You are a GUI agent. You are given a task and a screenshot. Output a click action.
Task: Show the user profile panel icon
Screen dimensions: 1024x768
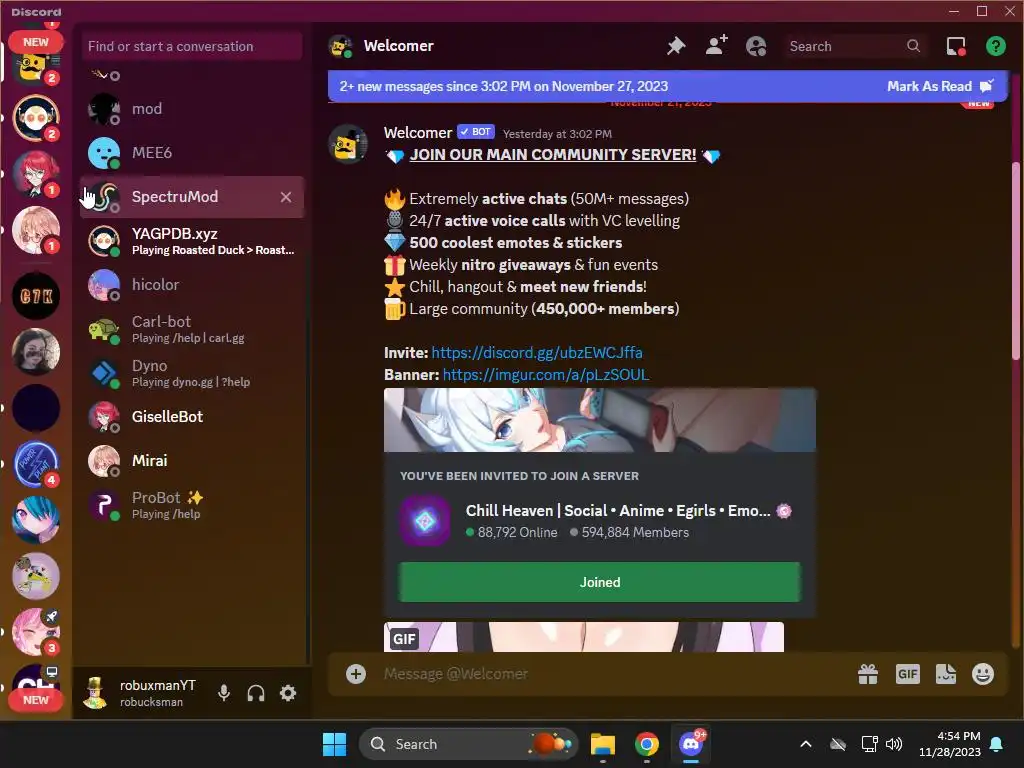(x=756, y=46)
